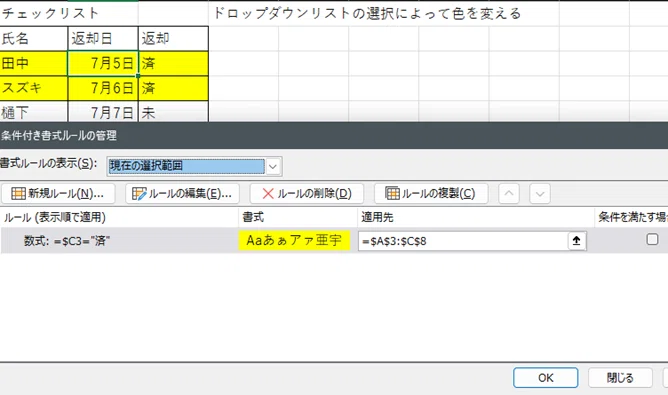The width and height of the screenshot is (668, 395).
Task: Click the 氏名 header cell
Action: (x=34, y=39)
